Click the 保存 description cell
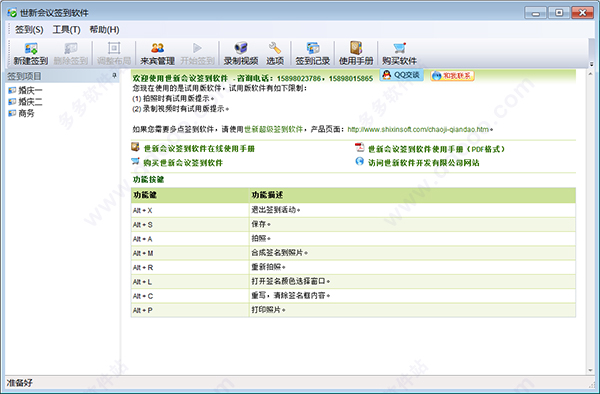Image resolution: width=600 pixels, height=394 pixels. 412,225
